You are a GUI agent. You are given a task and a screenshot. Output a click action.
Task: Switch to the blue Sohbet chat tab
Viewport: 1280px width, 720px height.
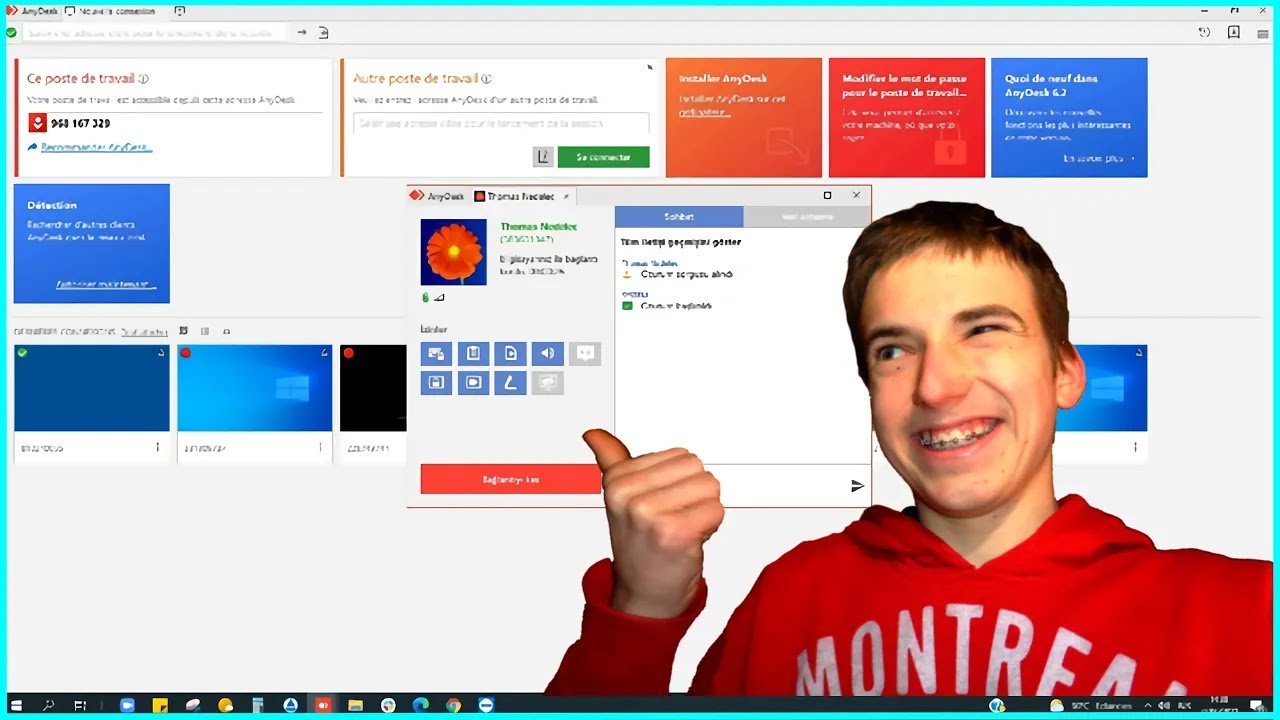pyautogui.click(x=679, y=217)
